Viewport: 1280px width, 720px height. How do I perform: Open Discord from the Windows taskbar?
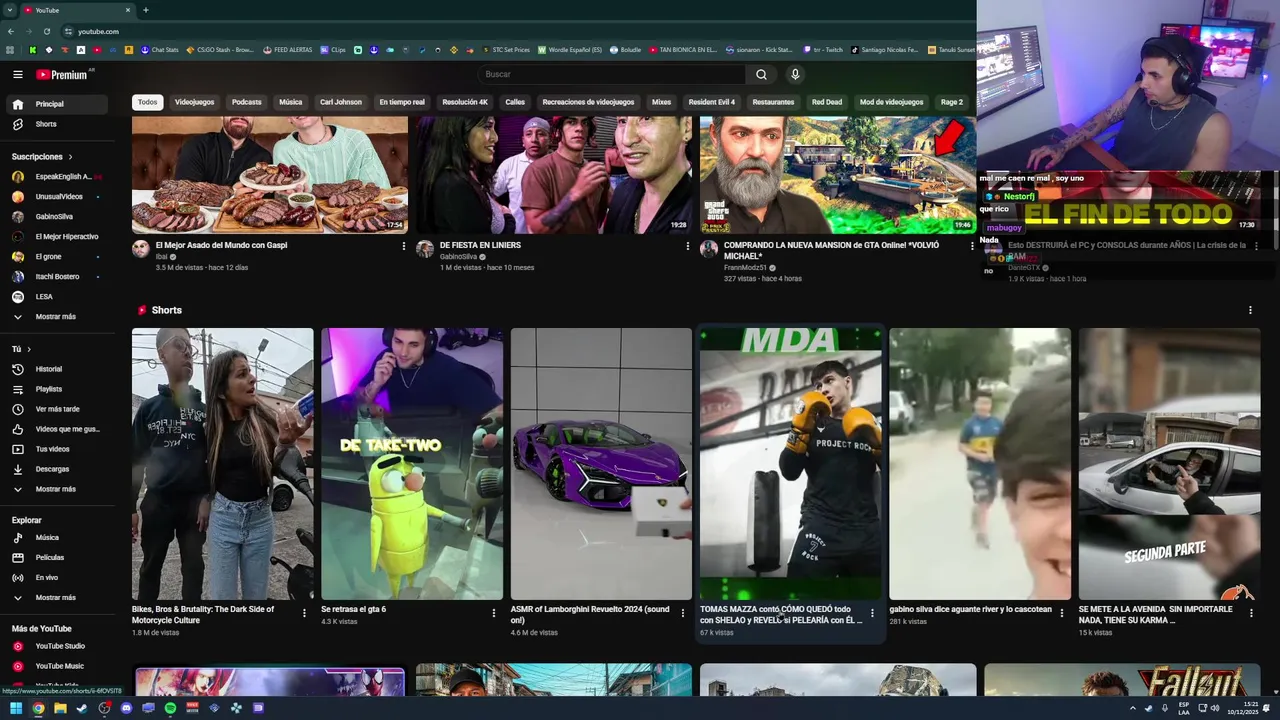(x=126, y=708)
